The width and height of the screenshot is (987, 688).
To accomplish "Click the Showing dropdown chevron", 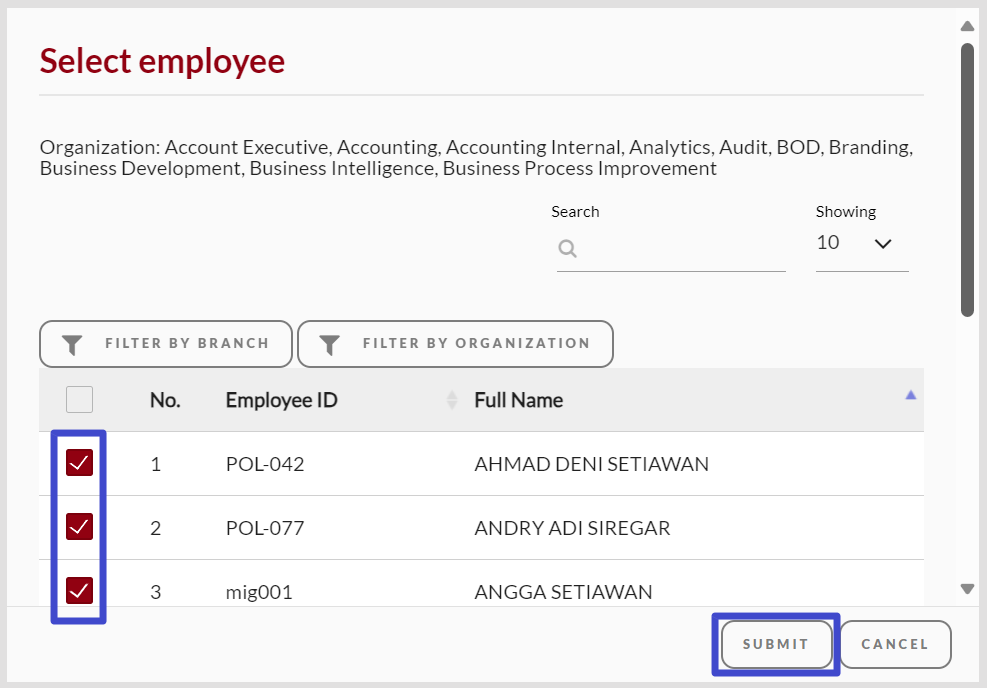I will pyautogui.click(x=883, y=244).
